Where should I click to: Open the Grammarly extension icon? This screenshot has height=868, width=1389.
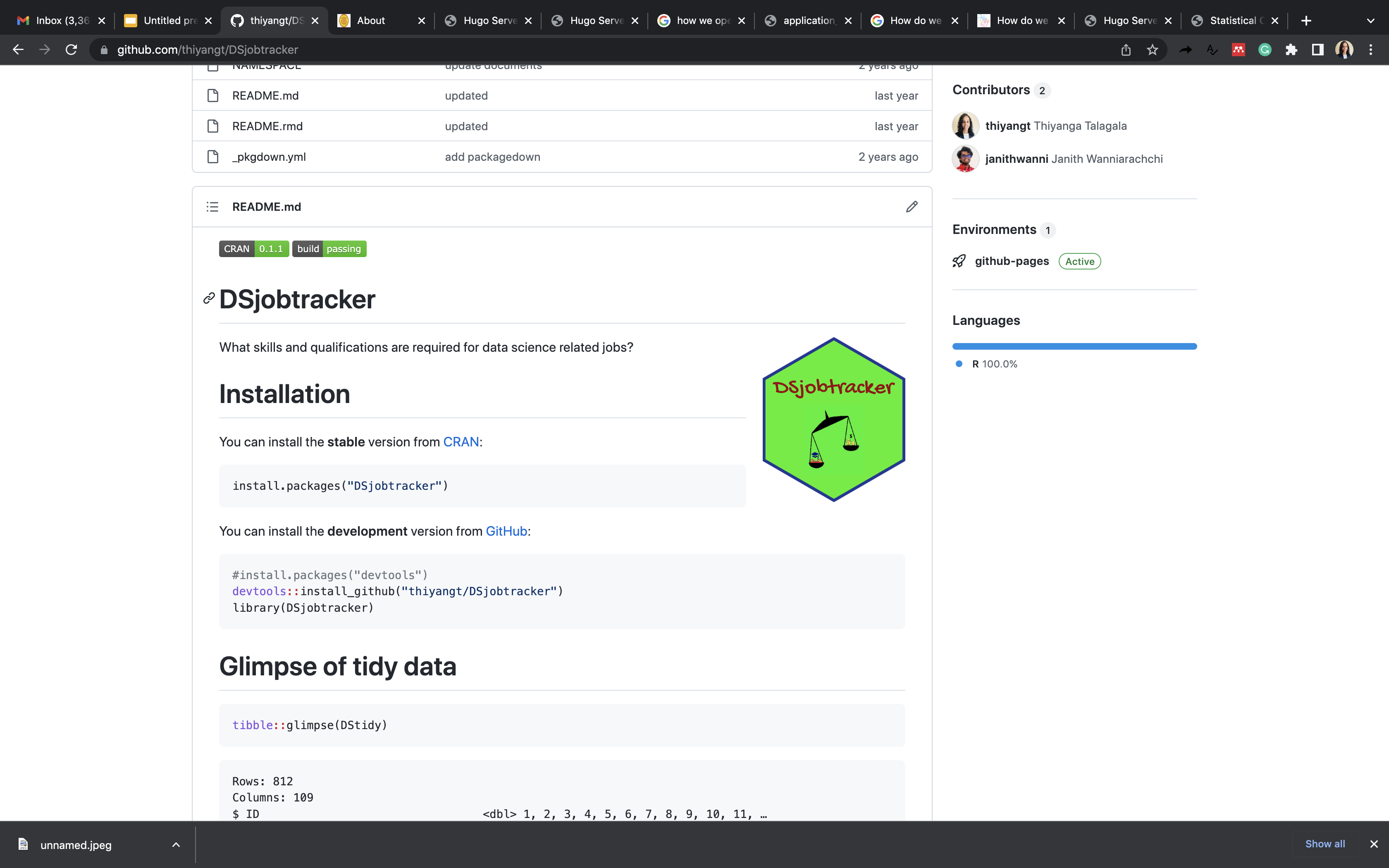pyautogui.click(x=1265, y=50)
